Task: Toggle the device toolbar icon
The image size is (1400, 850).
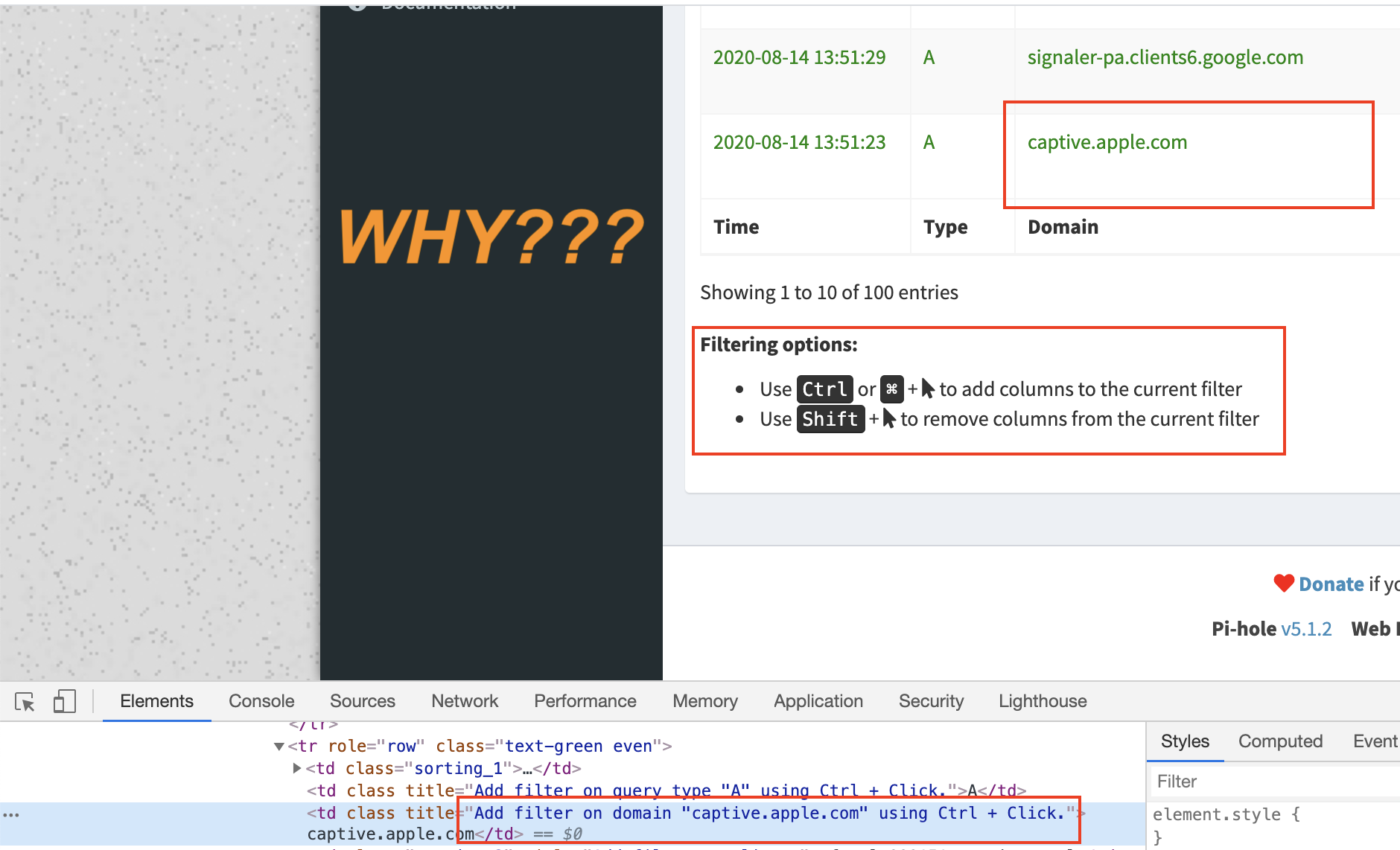Action: click(64, 701)
